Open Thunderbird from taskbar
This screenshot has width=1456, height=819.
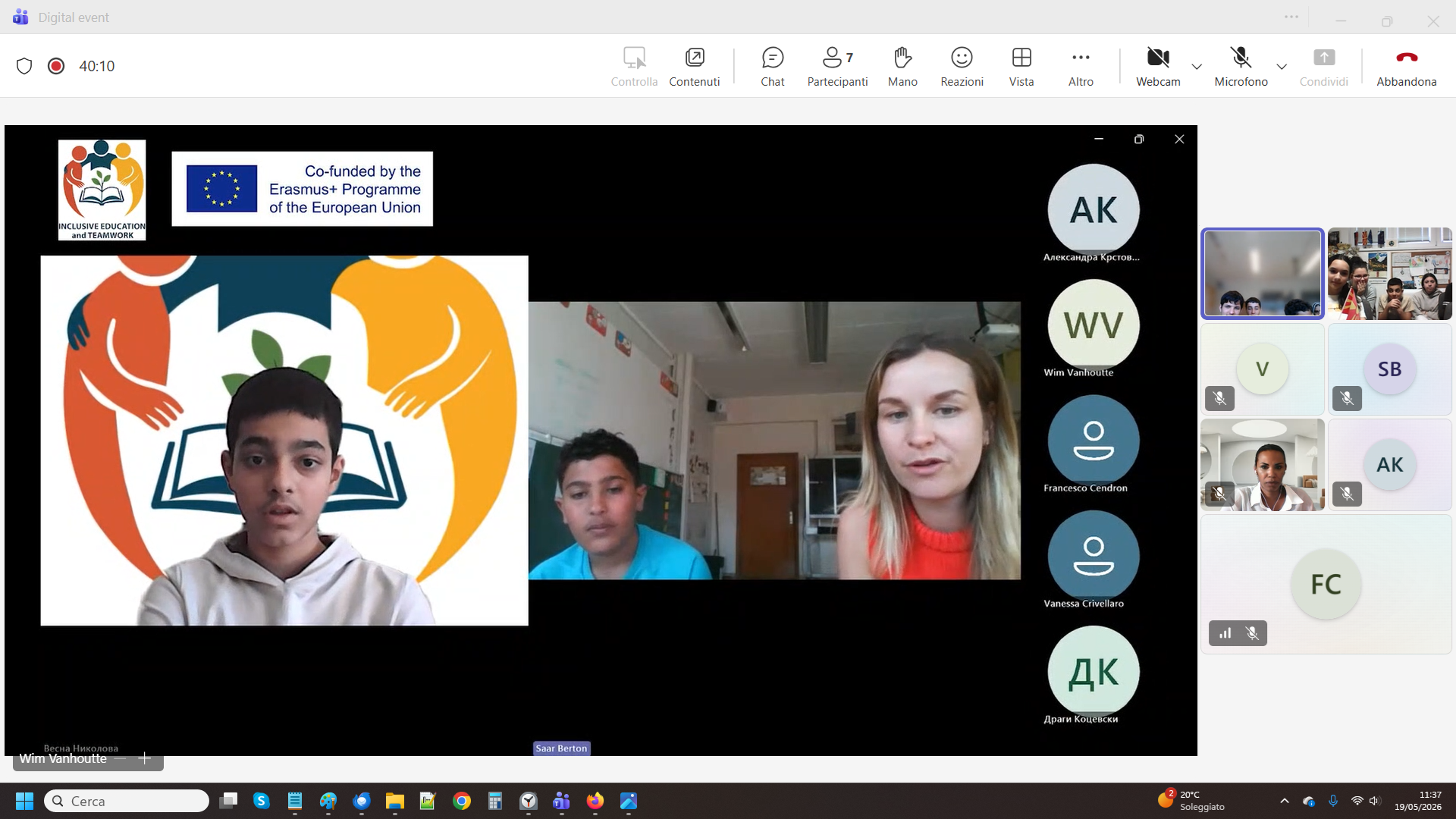(362, 801)
